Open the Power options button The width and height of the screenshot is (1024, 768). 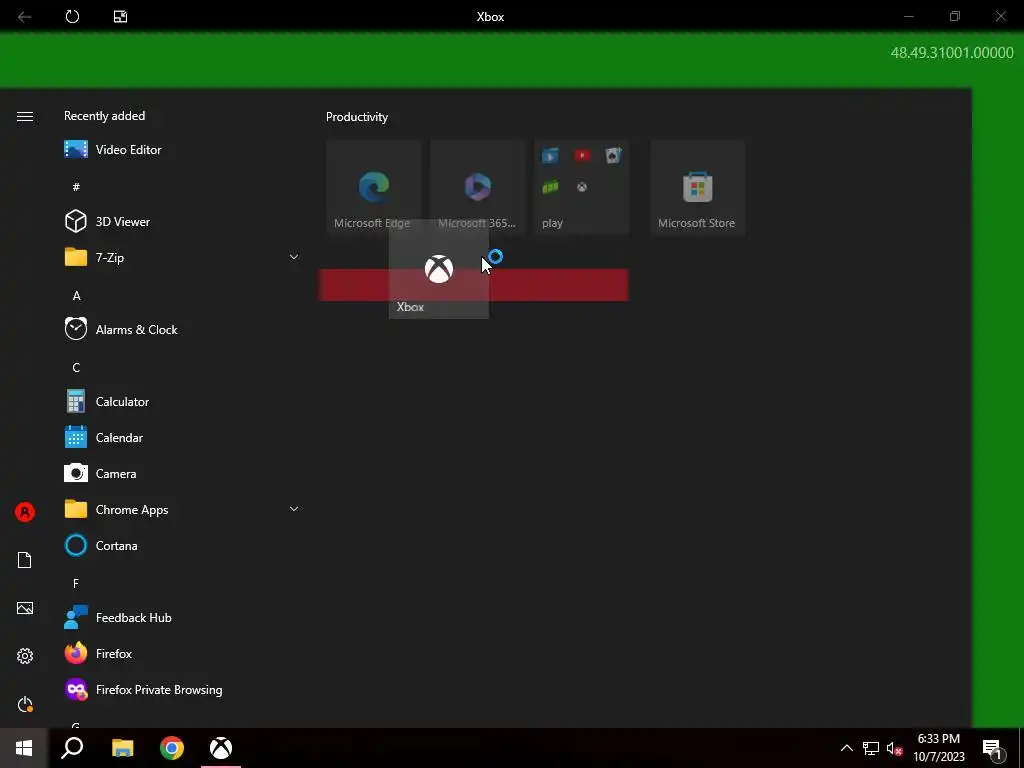pyautogui.click(x=25, y=704)
